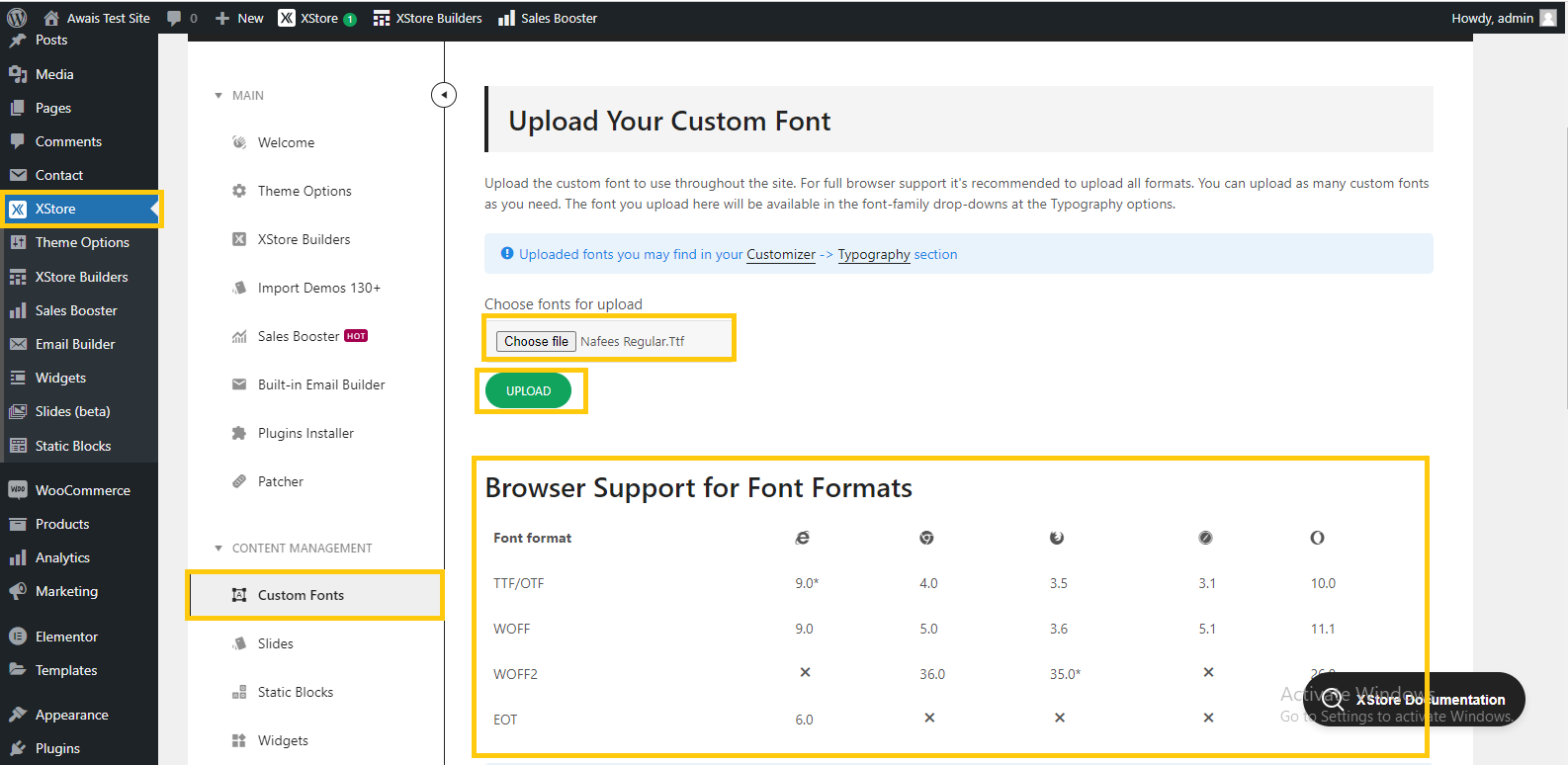Click the Opera browser column icon
The width and height of the screenshot is (1568, 765).
1317,538
